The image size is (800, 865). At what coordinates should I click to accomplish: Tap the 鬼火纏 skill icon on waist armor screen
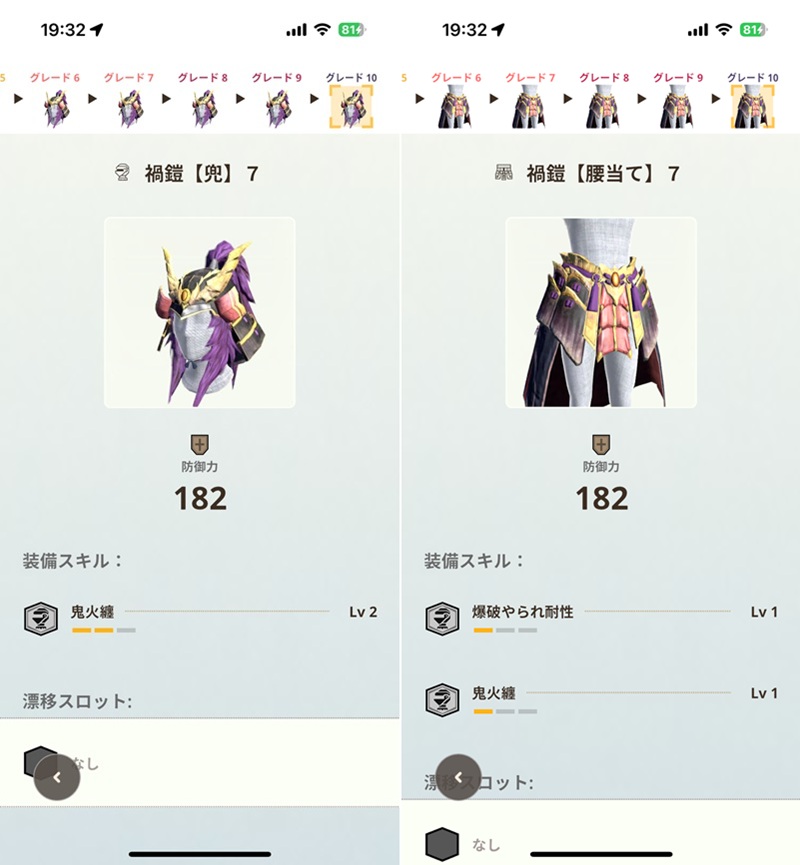442,700
